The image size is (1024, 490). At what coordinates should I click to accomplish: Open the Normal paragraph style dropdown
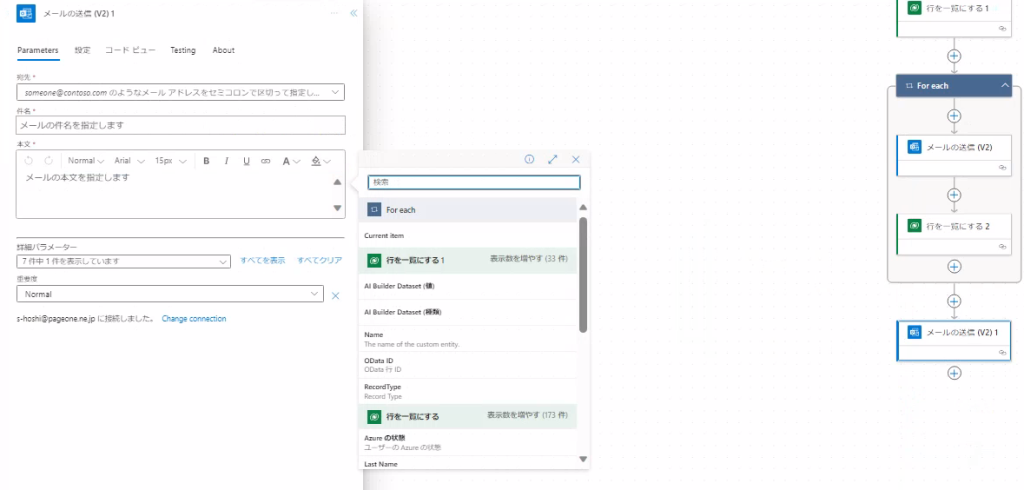tap(86, 161)
